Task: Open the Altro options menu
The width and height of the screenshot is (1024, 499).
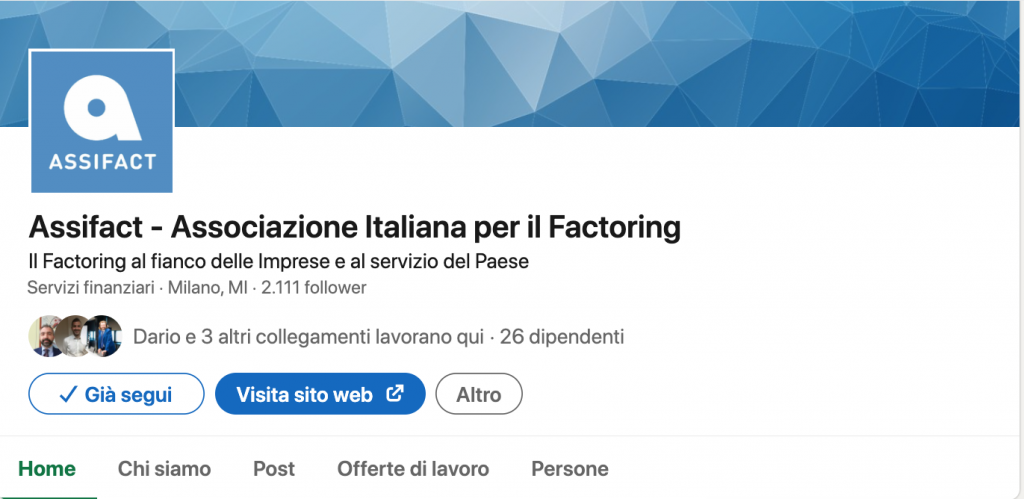Action: click(x=479, y=394)
